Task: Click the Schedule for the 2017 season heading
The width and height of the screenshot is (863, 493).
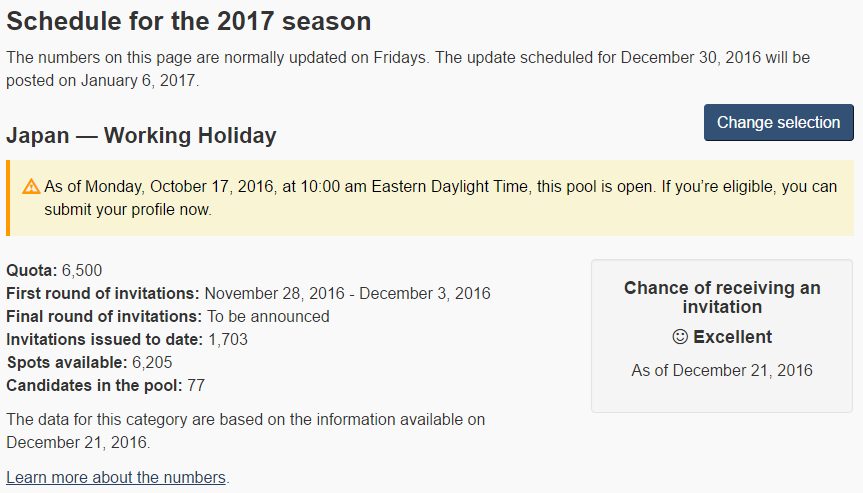Action: 189,21
